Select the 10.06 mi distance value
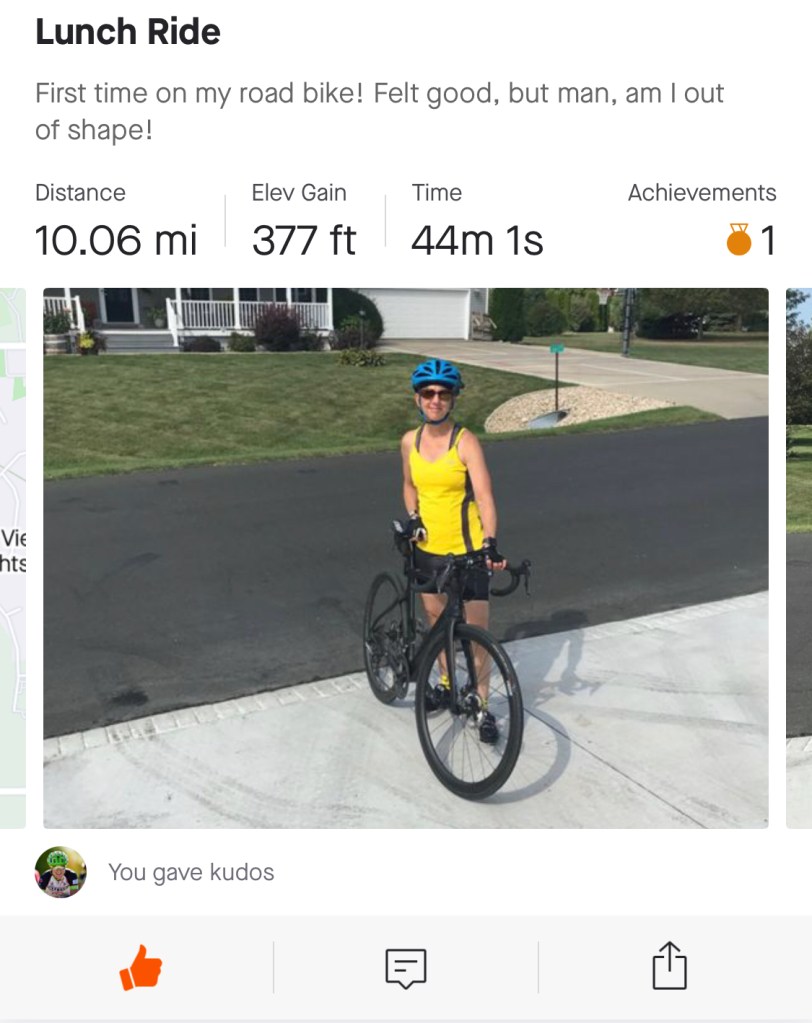812x1023 pixels. (x=116, y=241)
